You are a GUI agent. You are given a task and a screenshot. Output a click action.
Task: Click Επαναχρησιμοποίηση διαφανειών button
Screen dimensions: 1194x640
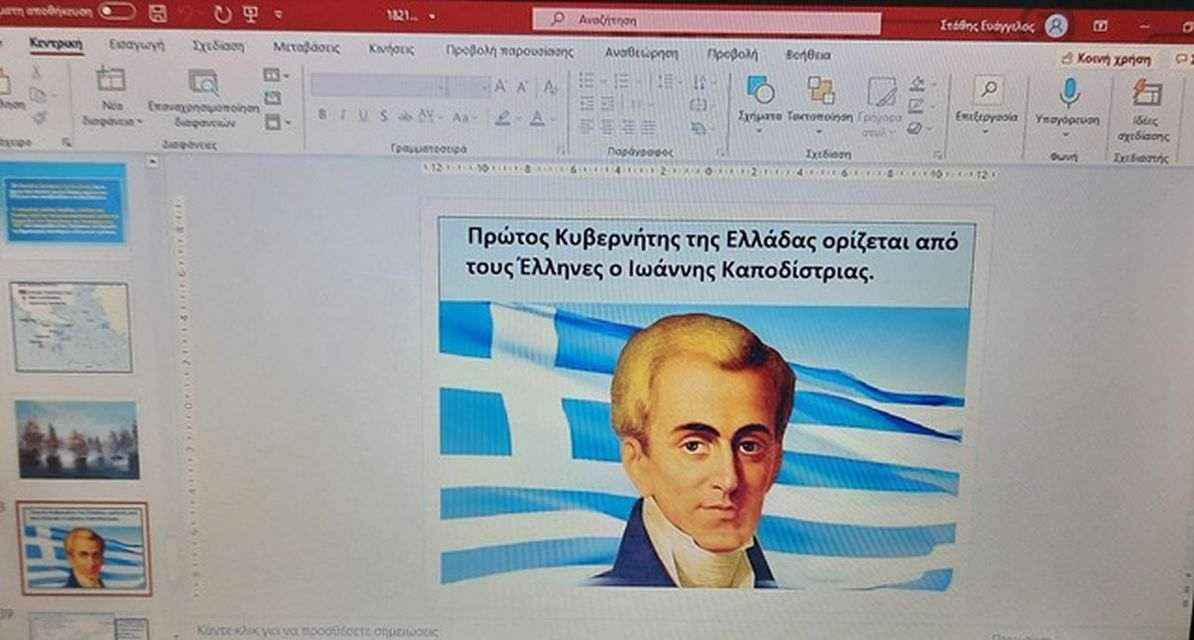tap(203, 98)
